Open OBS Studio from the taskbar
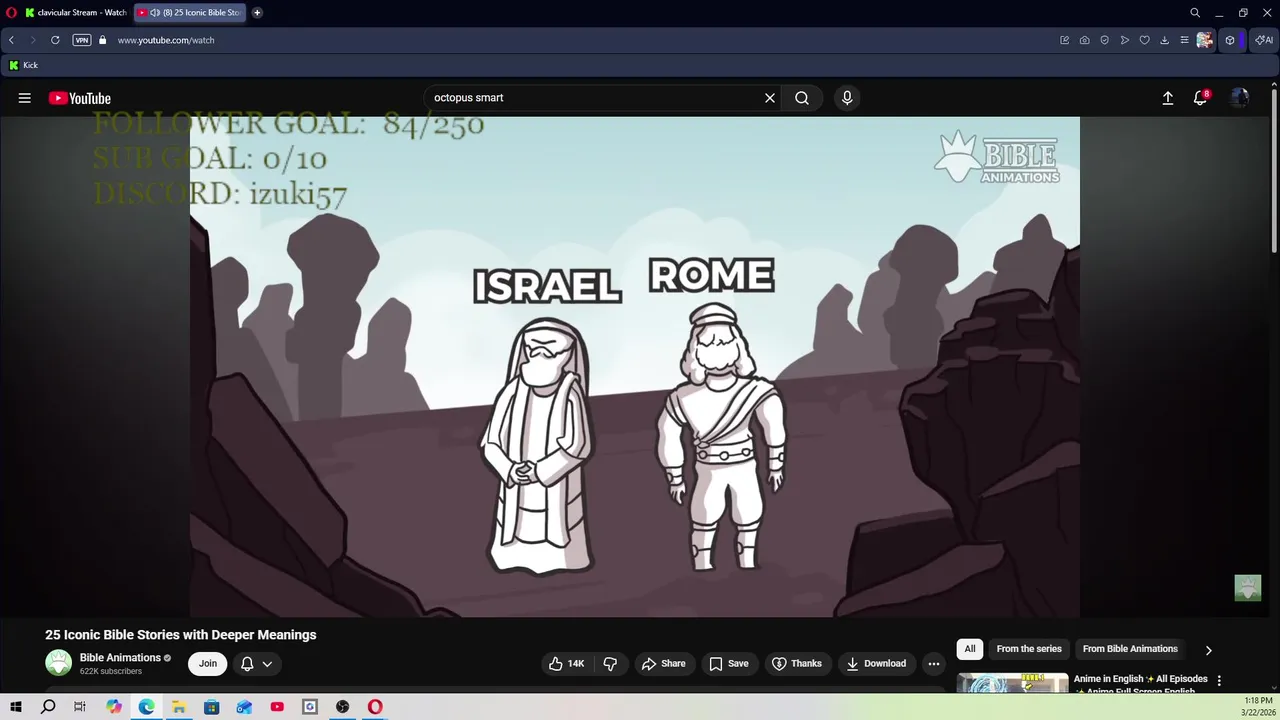 coord(343,707)
